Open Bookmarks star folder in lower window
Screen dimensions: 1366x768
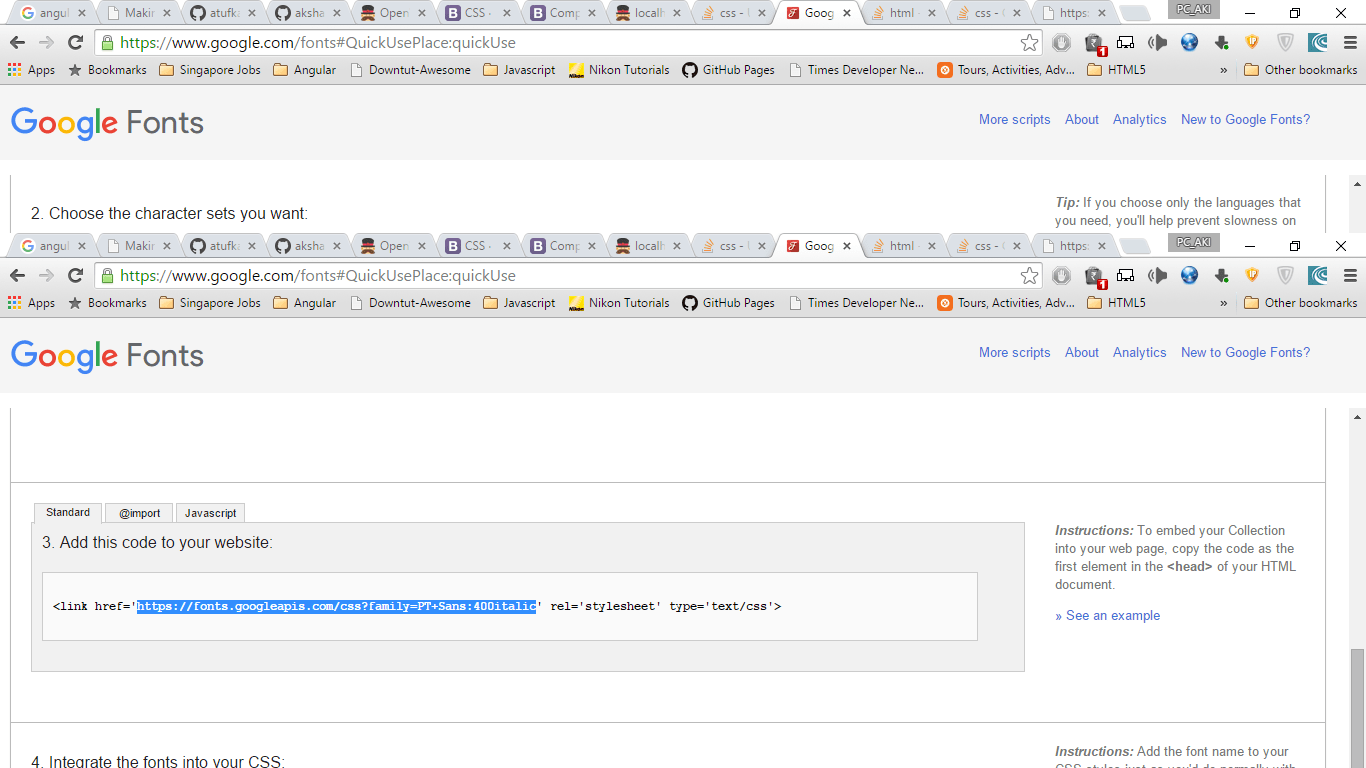[107, 303]
